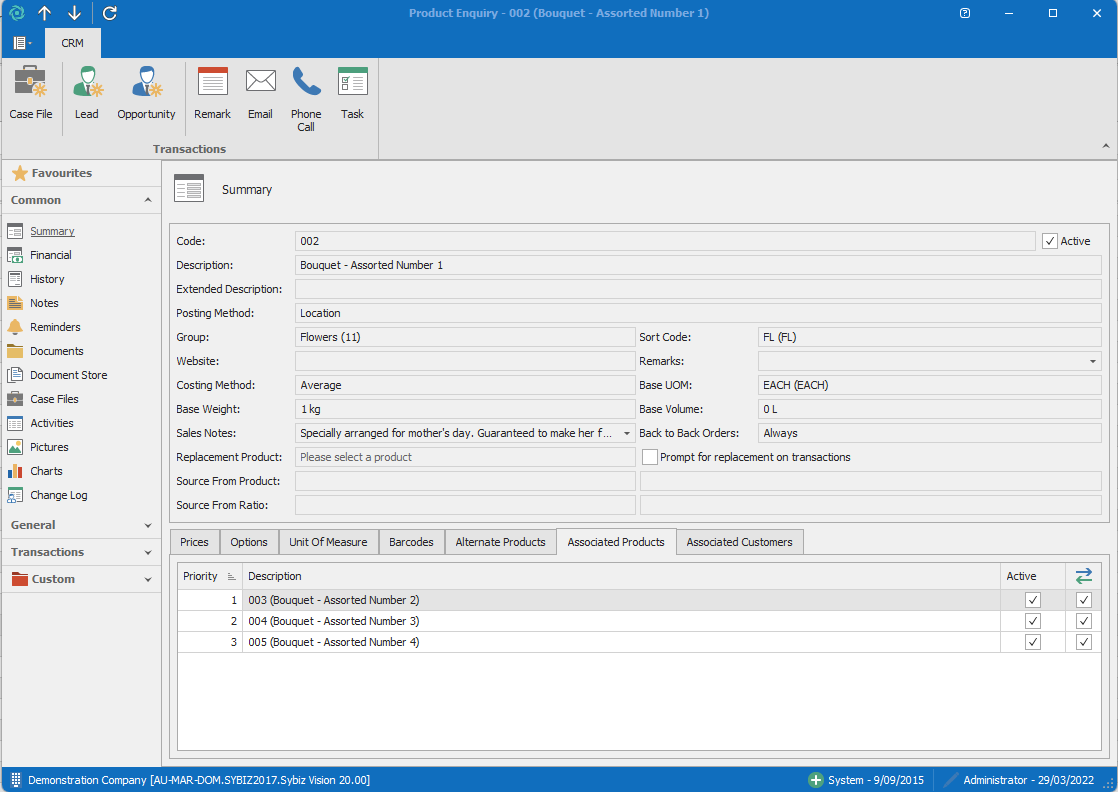Open the Associated Customers tab
The height and width of the screenshot is (792, 1118).
(739, 542)
